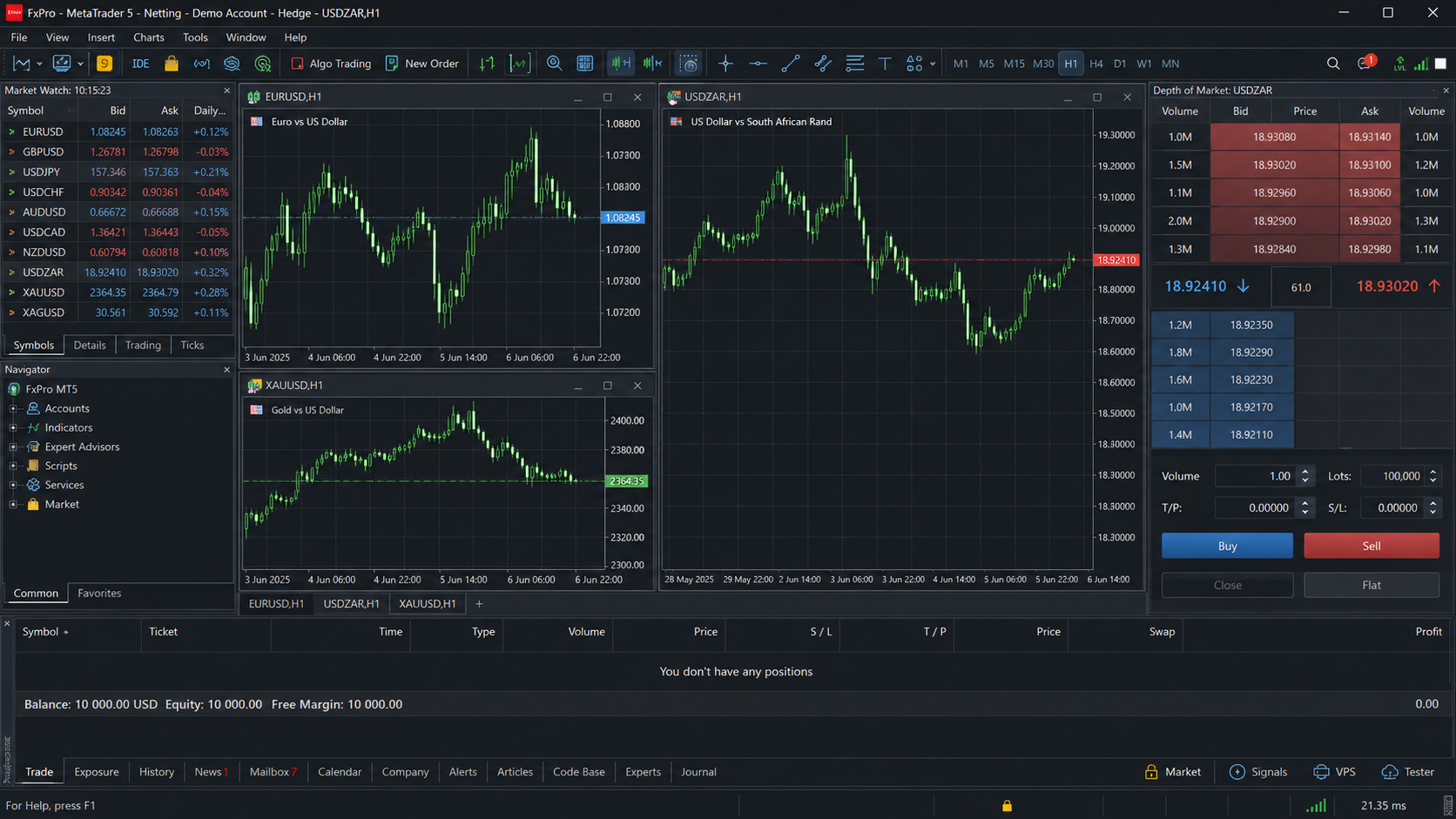
Task: Open the Favorites tab in Navigator
Action: (99, 594)
